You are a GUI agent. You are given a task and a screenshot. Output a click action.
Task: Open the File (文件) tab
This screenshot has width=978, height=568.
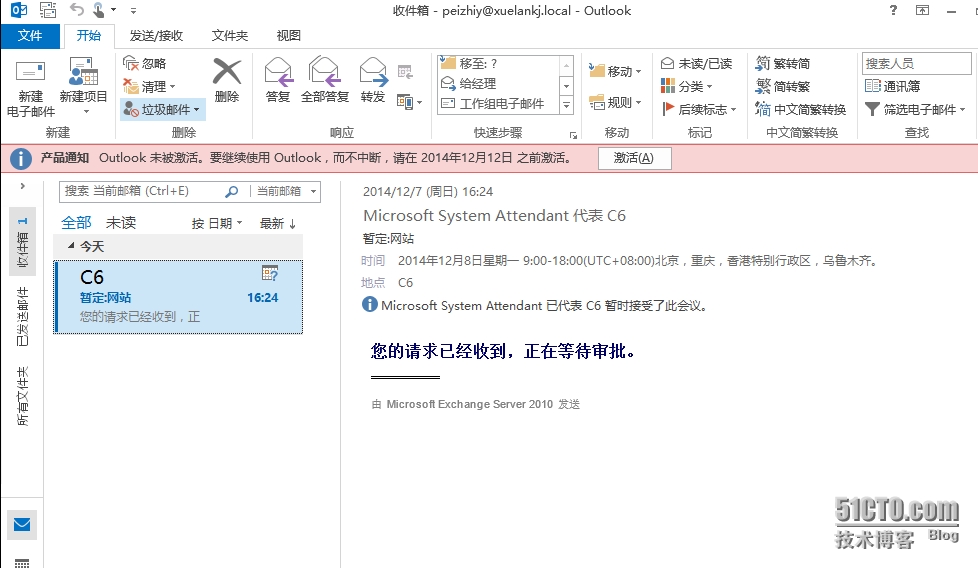[30, 36]
